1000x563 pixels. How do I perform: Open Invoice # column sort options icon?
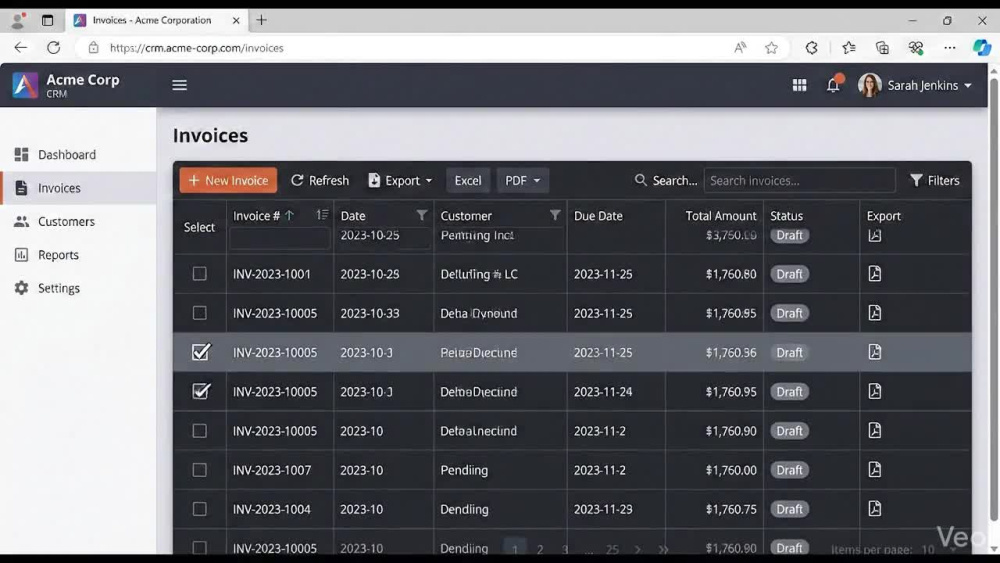(322, 215)
